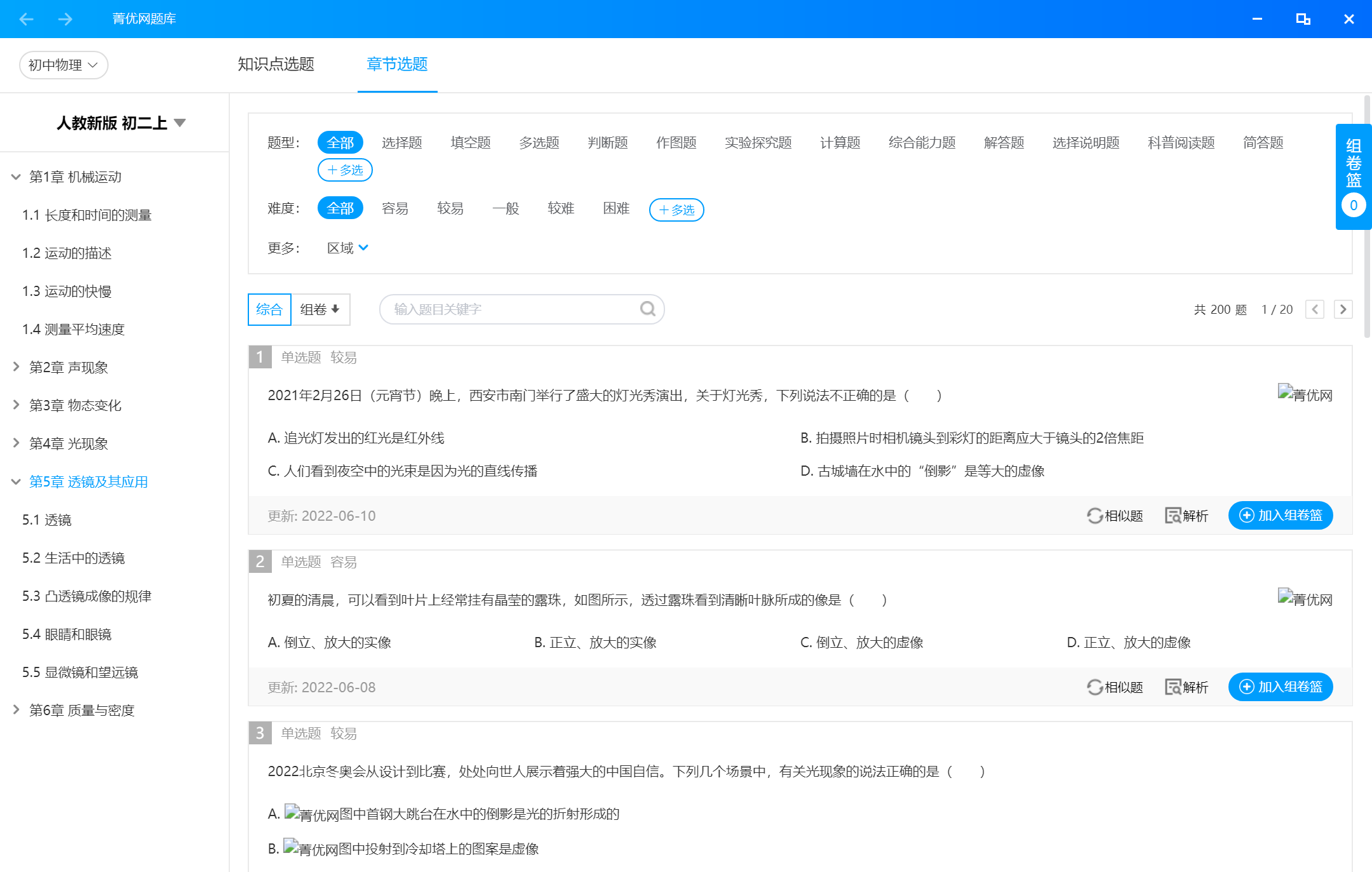
Task: Filter question type by 作图题
Action: point(676,142)
